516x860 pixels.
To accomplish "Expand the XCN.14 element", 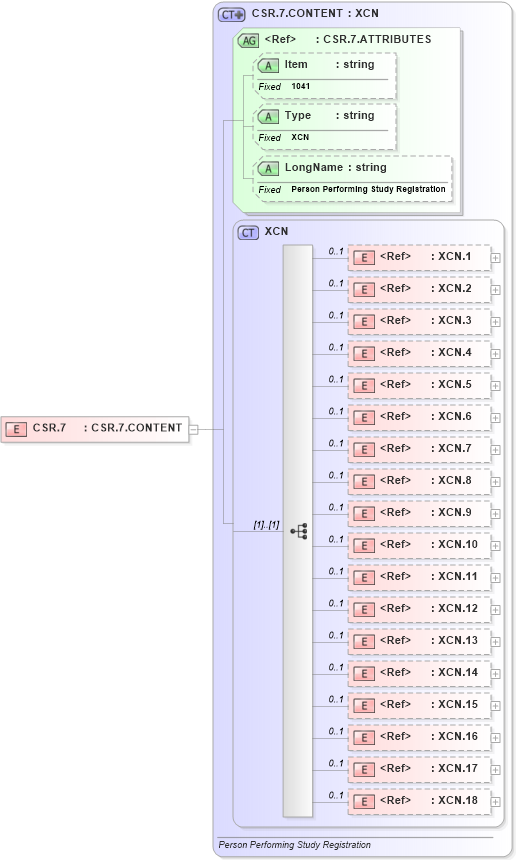I will 495,674.
